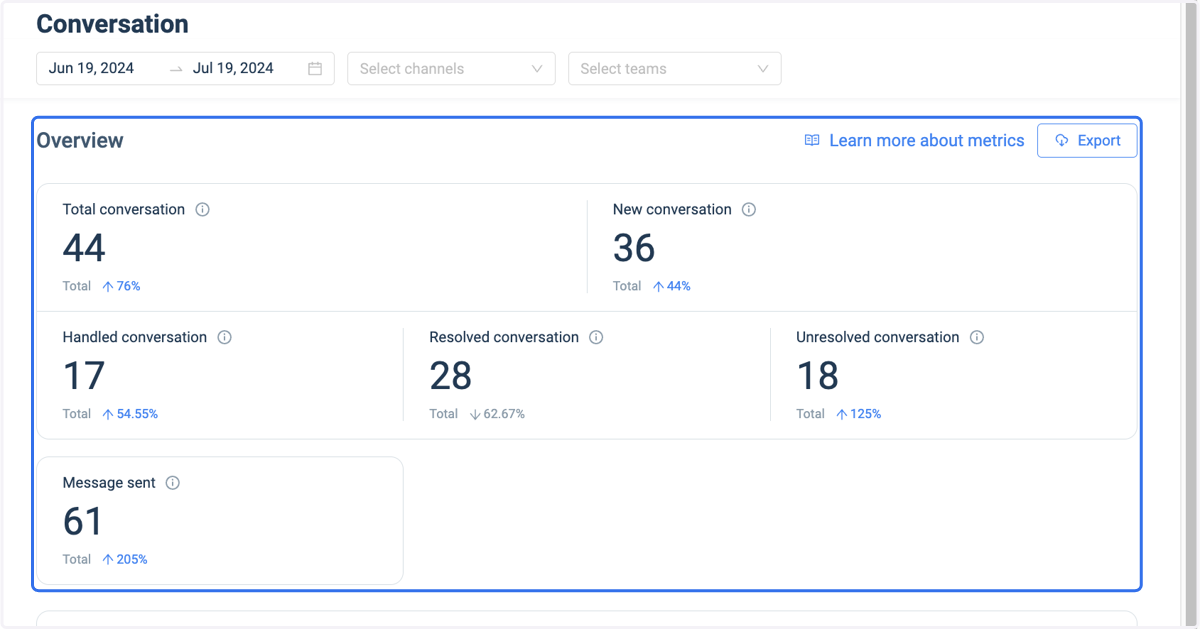Click the Overview section heading
The width and height of the screenshot is (1200, 629).
tap(80, 141)
